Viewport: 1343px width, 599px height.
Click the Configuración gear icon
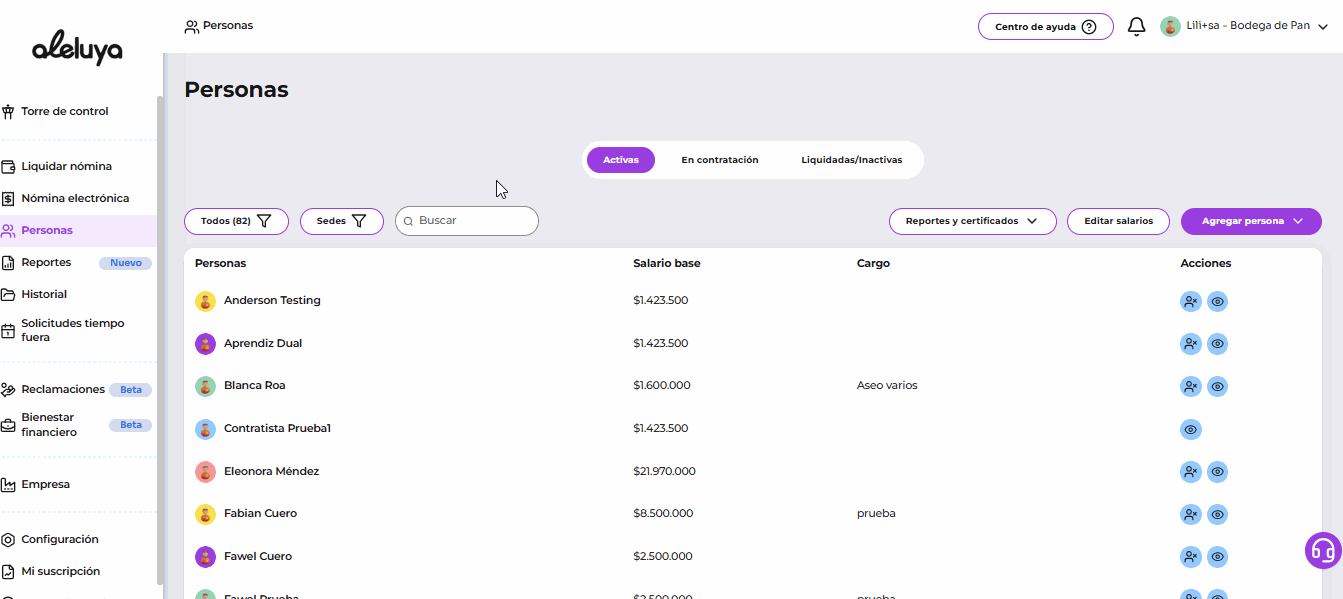click(x=9, y=540)
